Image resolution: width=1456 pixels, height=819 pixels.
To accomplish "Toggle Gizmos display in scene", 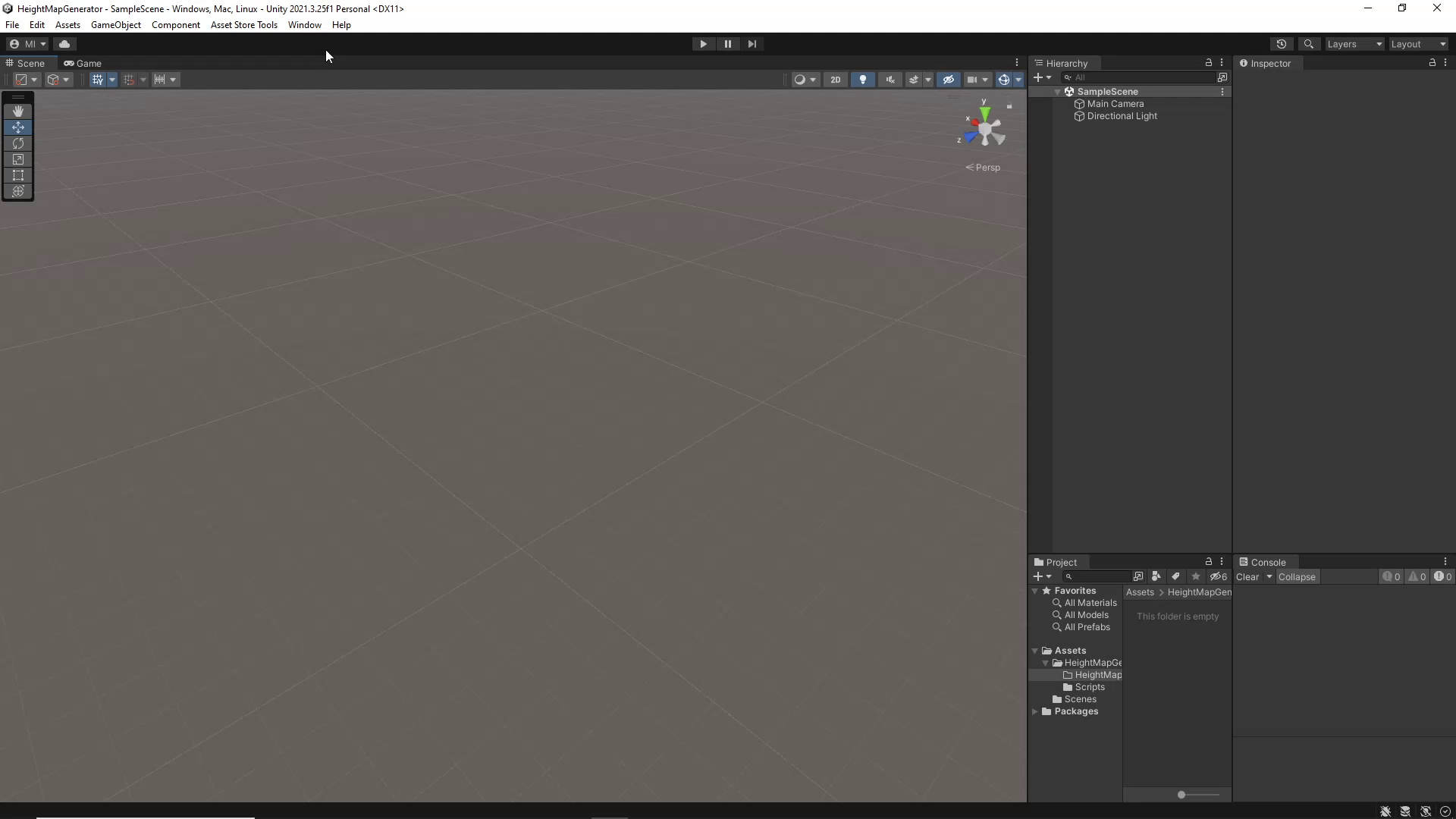I will [1003, 80].
